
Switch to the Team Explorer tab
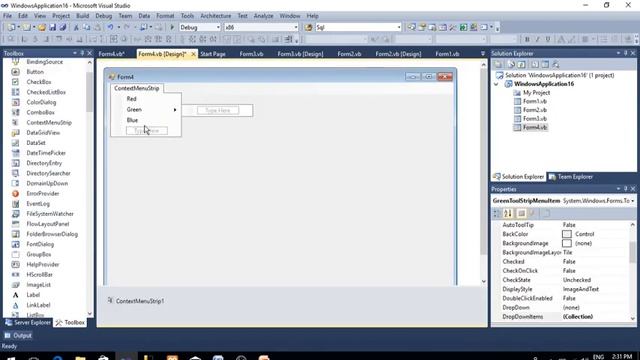[x=571, y=177]
